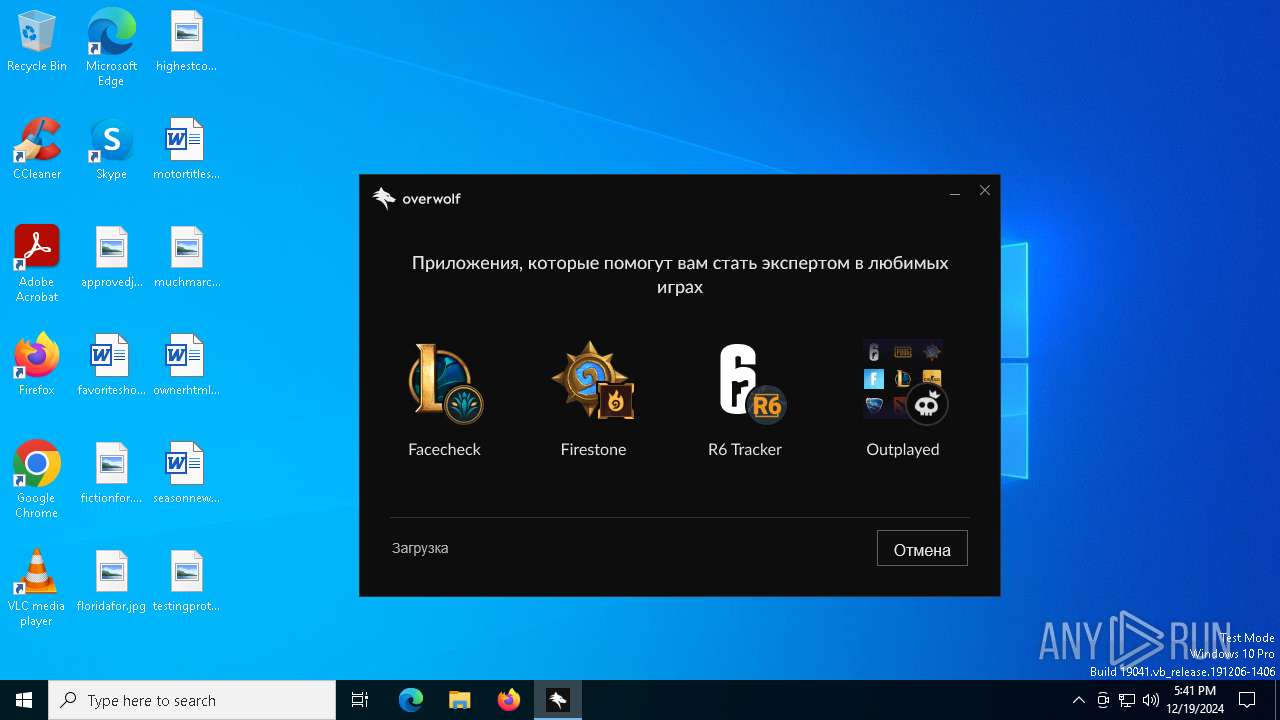The image size is (1280, 720).
Task: Open the Action Center notifications icon
Action: click(1247, 700)
